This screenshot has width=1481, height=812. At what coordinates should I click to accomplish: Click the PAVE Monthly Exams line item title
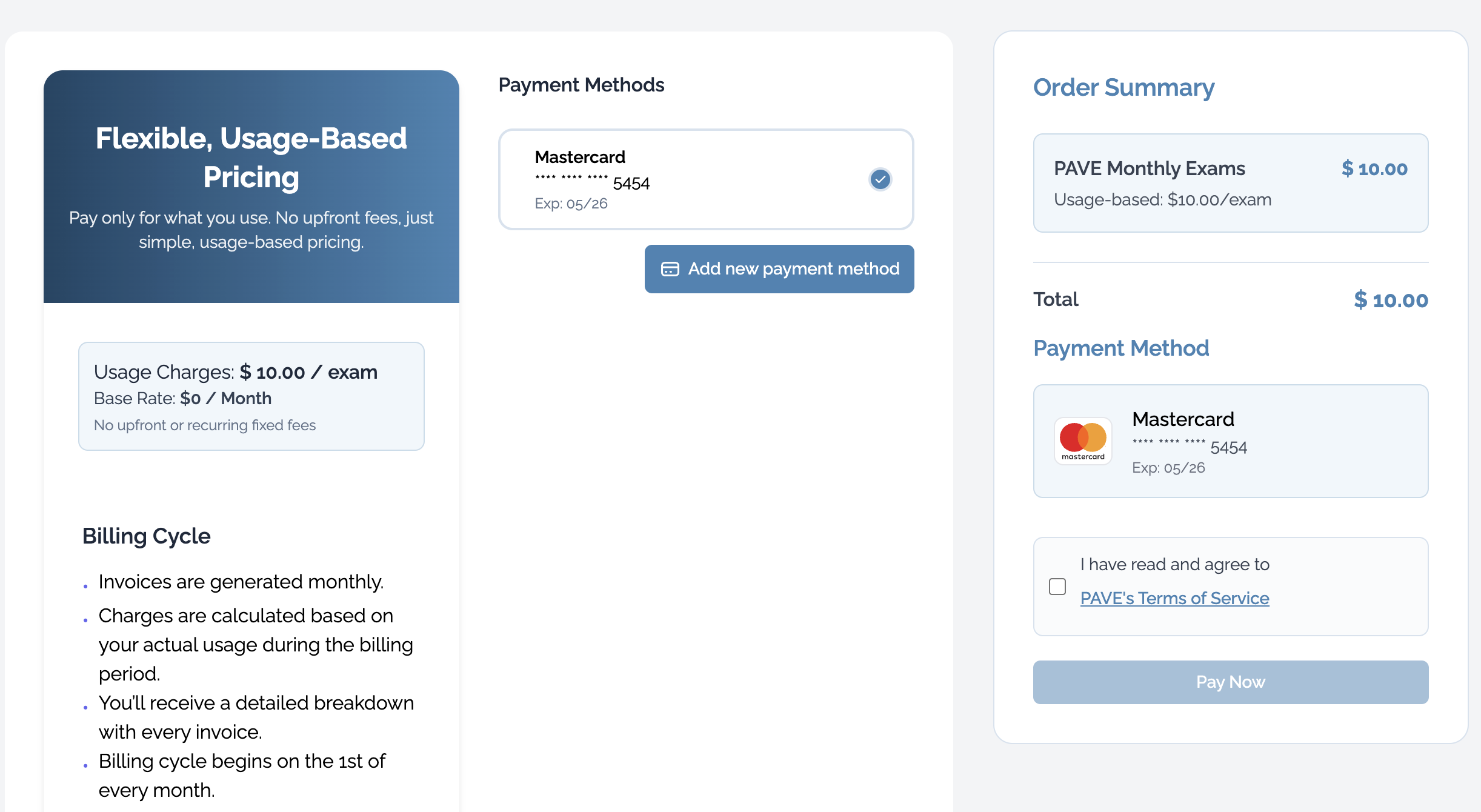coord(1149,168)
